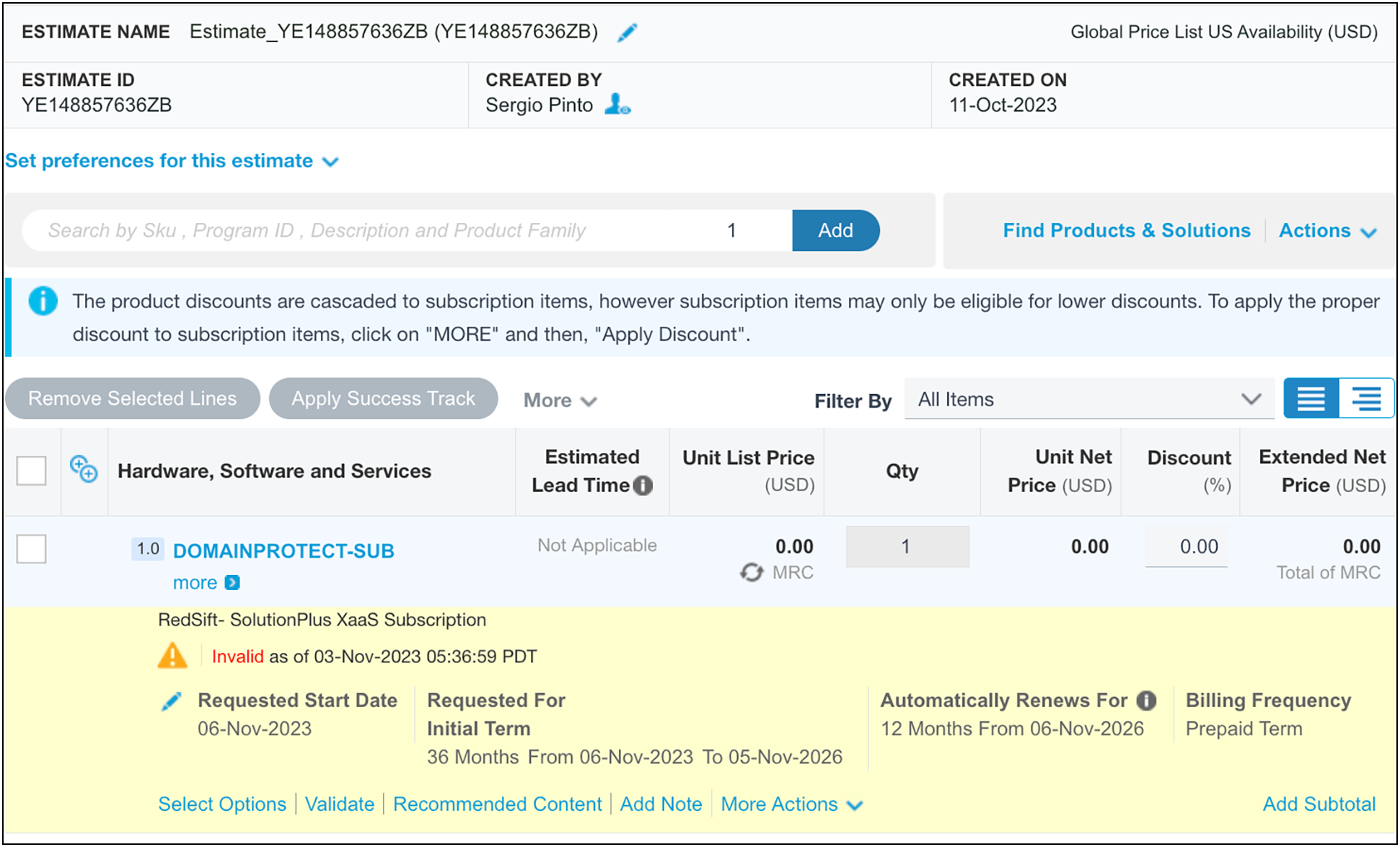
Task: Check the DOMAINPROTECT-SUB line checkbox
Action: [32, 548]
